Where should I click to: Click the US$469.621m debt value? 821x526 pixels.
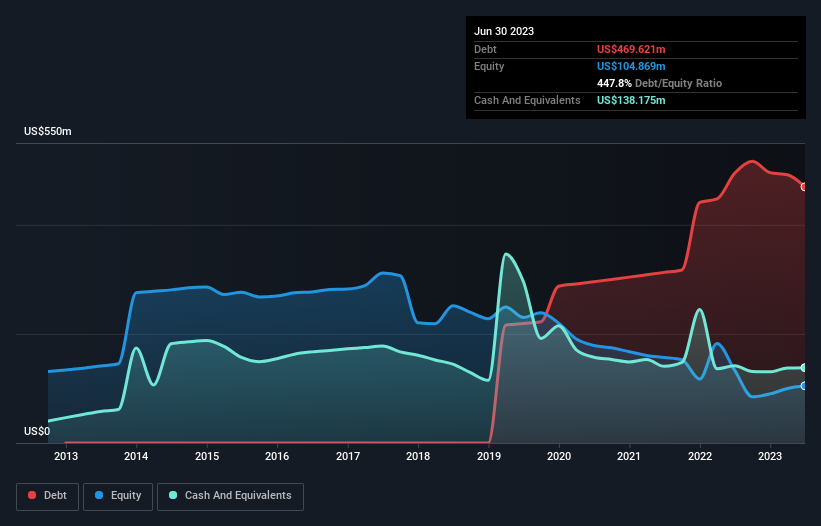point(631,49)
